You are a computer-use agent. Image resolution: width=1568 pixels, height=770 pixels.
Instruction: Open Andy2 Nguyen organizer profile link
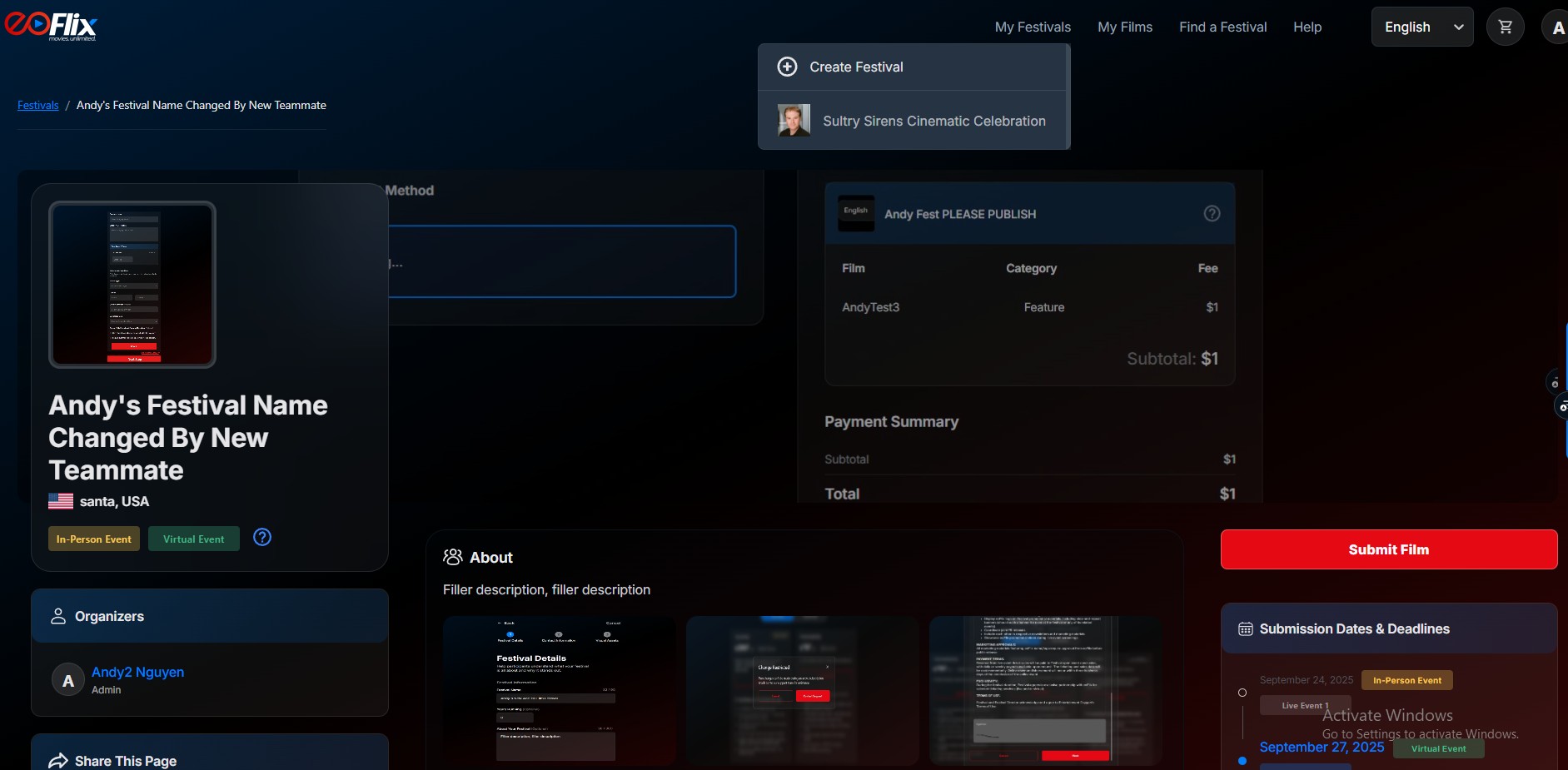[137, 672]
